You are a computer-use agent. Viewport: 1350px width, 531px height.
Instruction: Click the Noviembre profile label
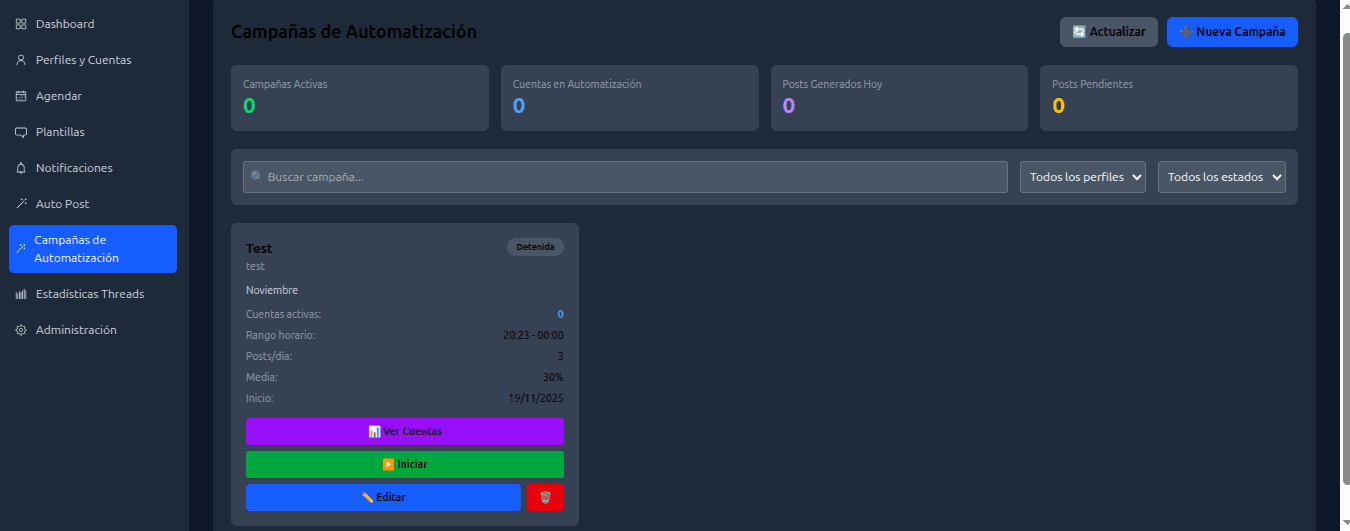click(x=272, y=290)
